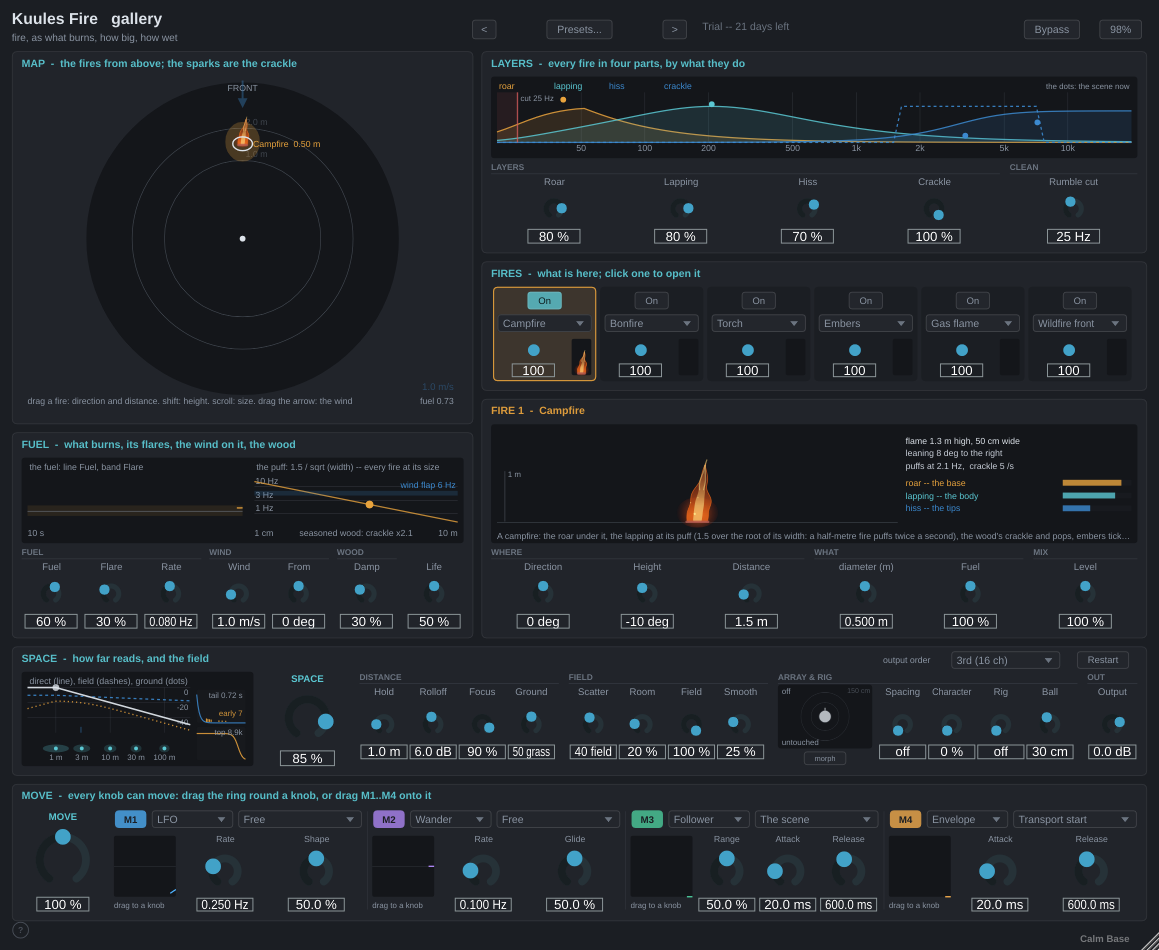Click the 1 m distance marker in Space graph
This screenshot has height=950, width=1159.
55,748
